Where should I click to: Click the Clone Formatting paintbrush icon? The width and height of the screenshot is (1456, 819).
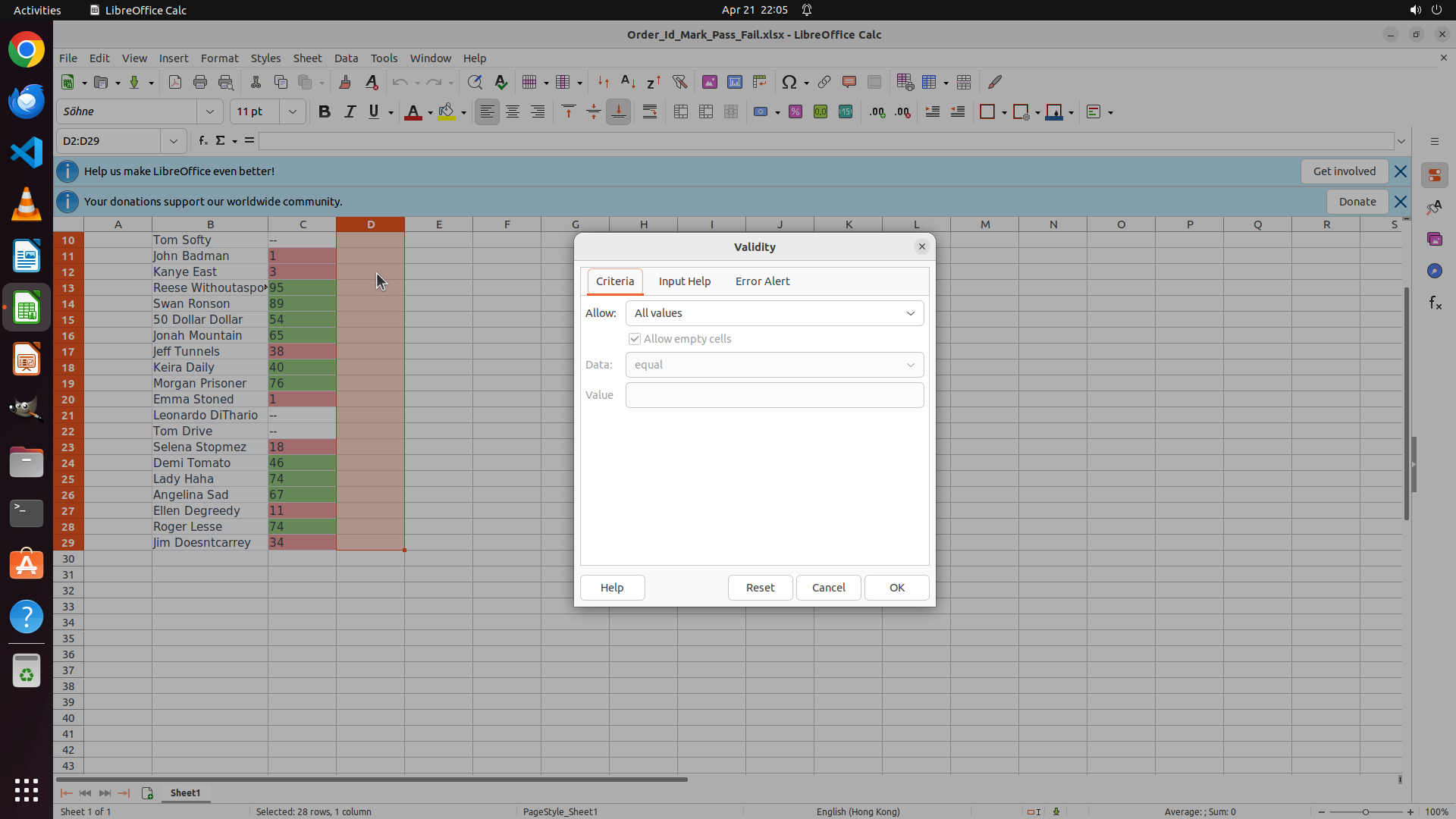tap(344, 82)
